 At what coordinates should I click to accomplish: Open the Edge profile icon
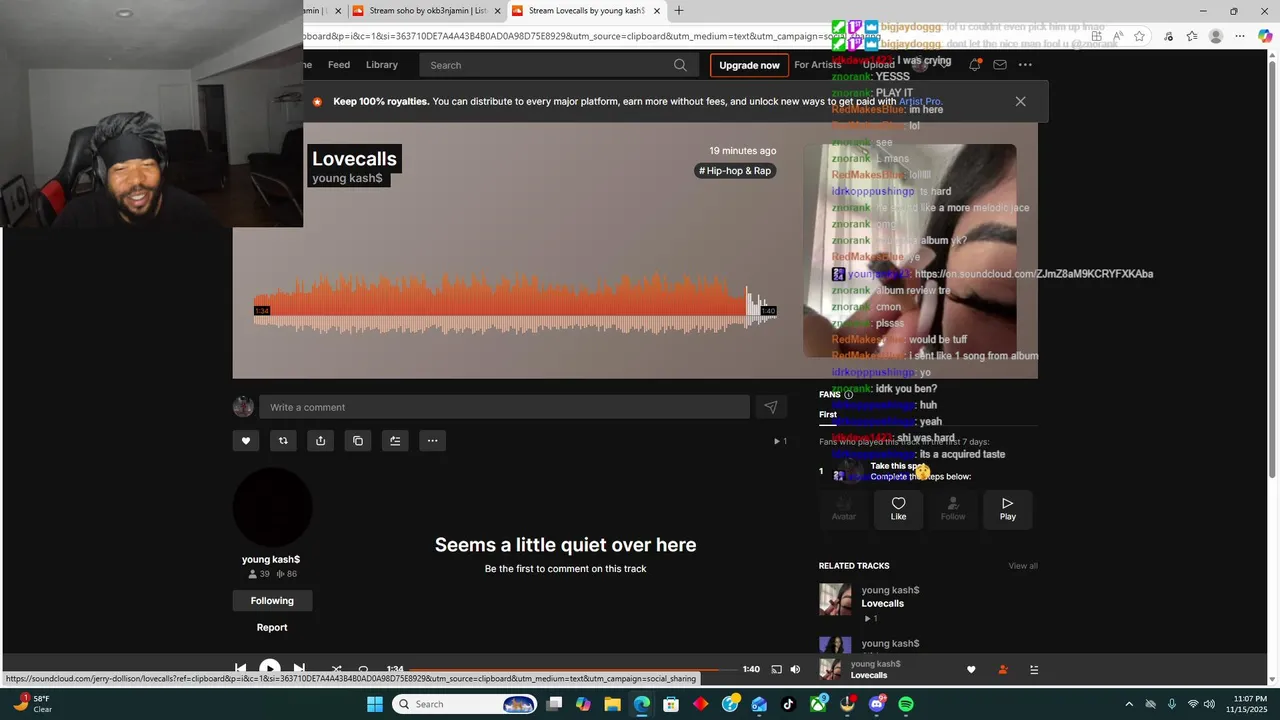pos(1216,36)
